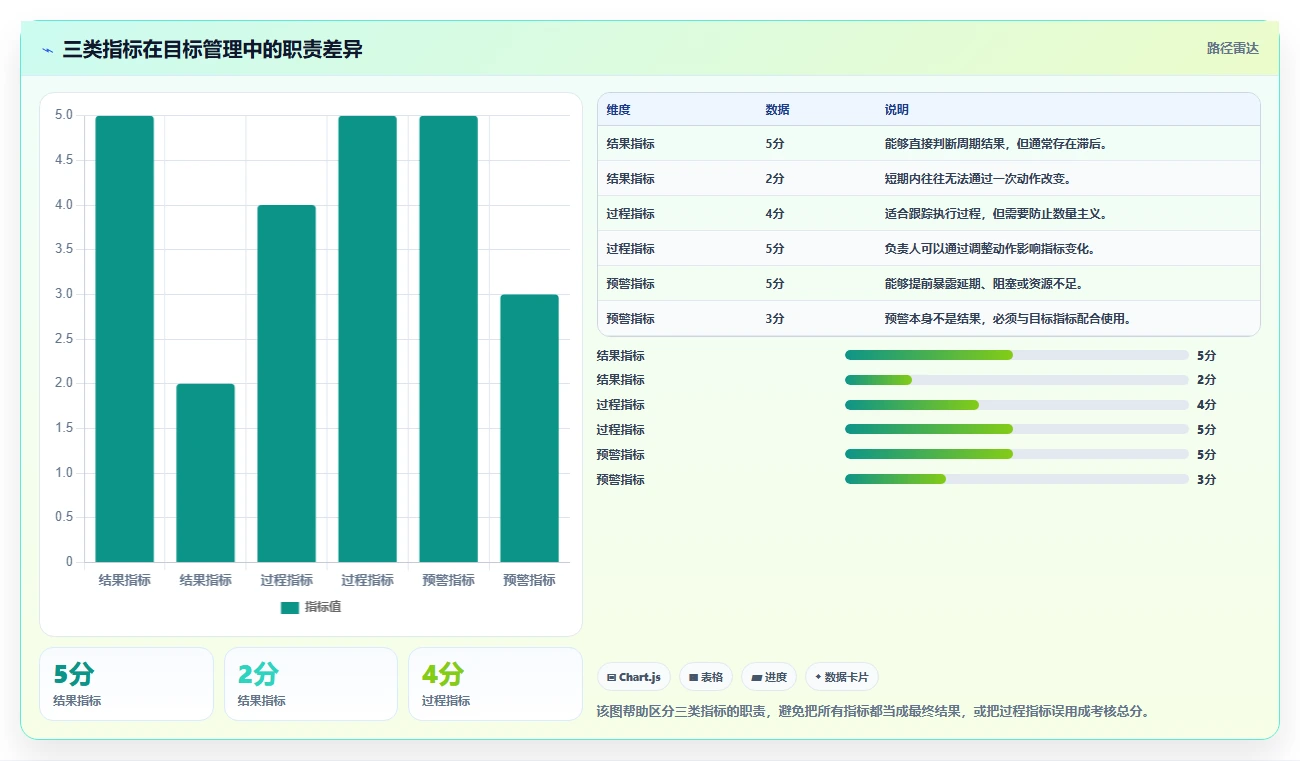1300x761 pixels.
Task: Select the 进度 tag
Action: 769,677
